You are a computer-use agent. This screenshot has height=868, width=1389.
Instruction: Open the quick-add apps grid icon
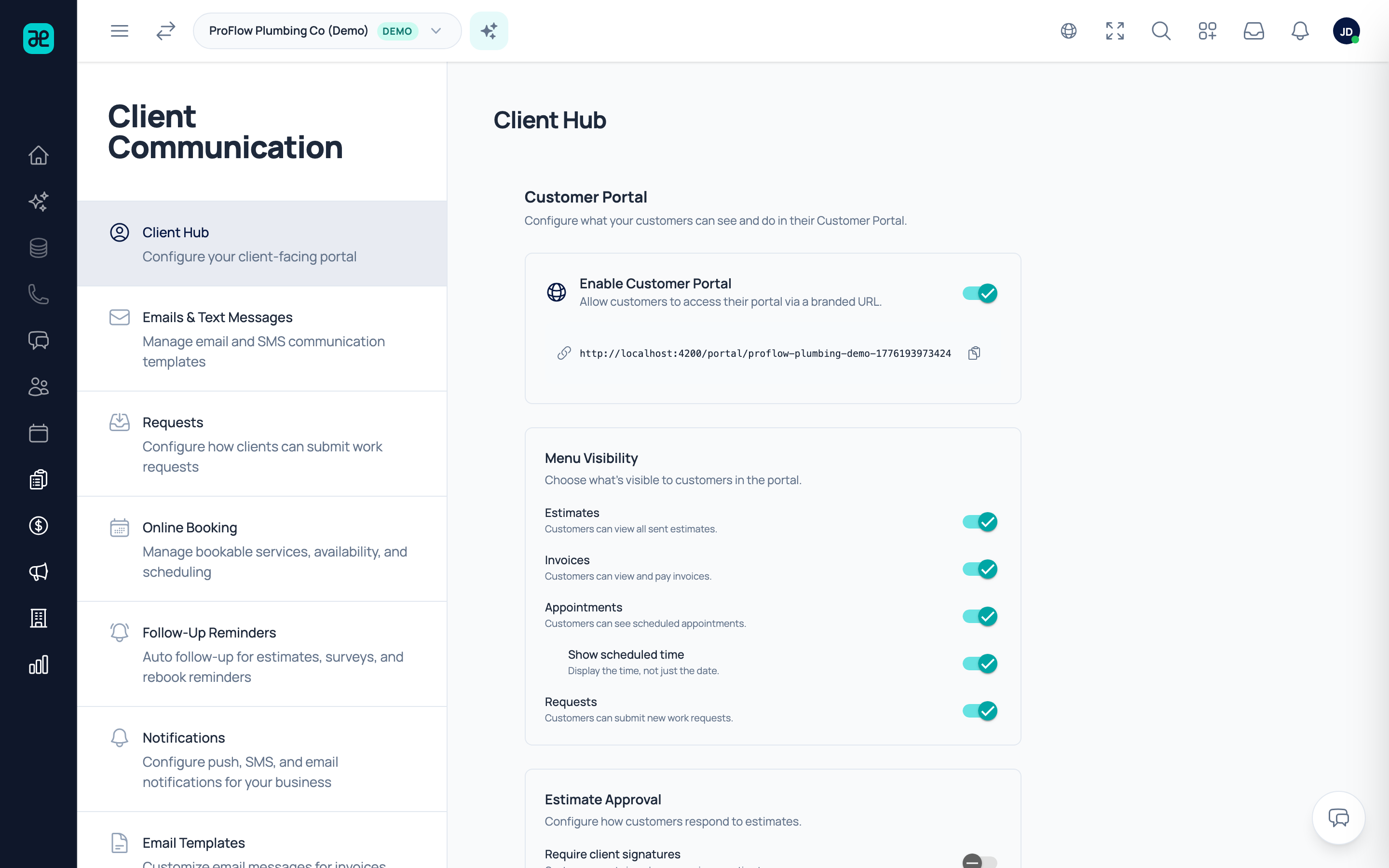(x=1208, y=31)
